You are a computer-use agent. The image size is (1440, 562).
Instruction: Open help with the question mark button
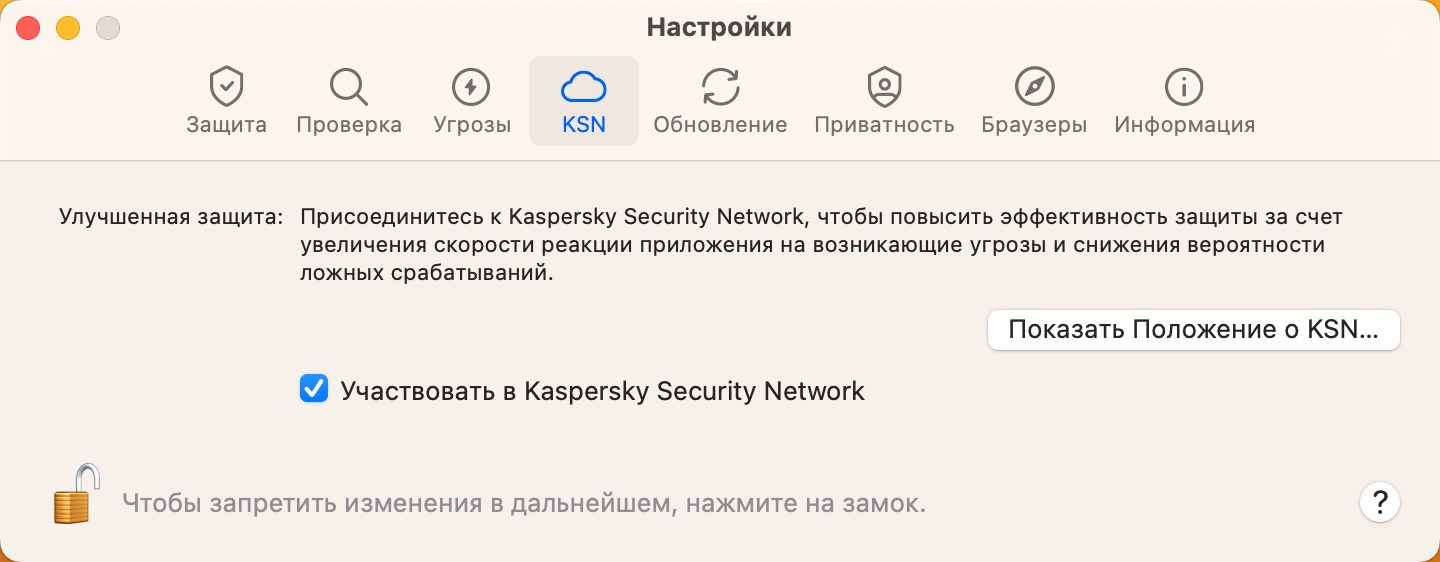1379,501
